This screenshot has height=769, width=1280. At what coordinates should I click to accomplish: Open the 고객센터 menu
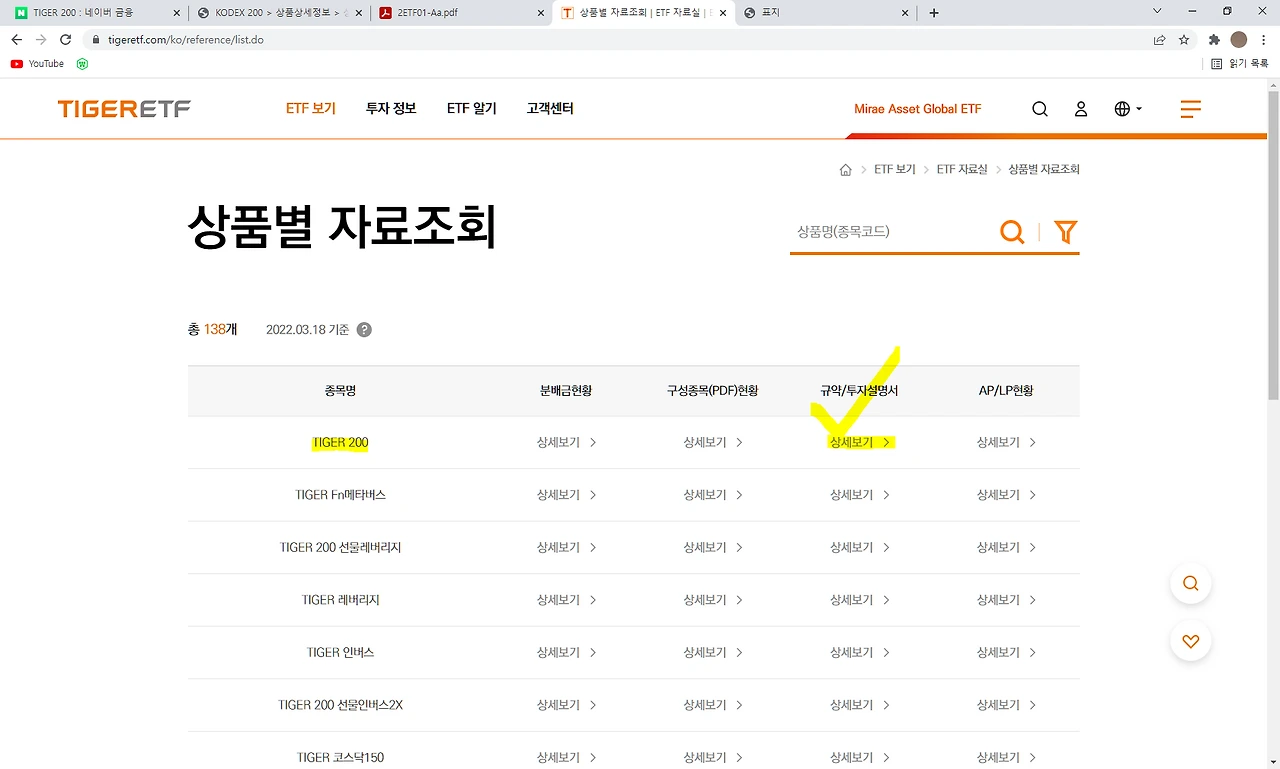(550, 109)
